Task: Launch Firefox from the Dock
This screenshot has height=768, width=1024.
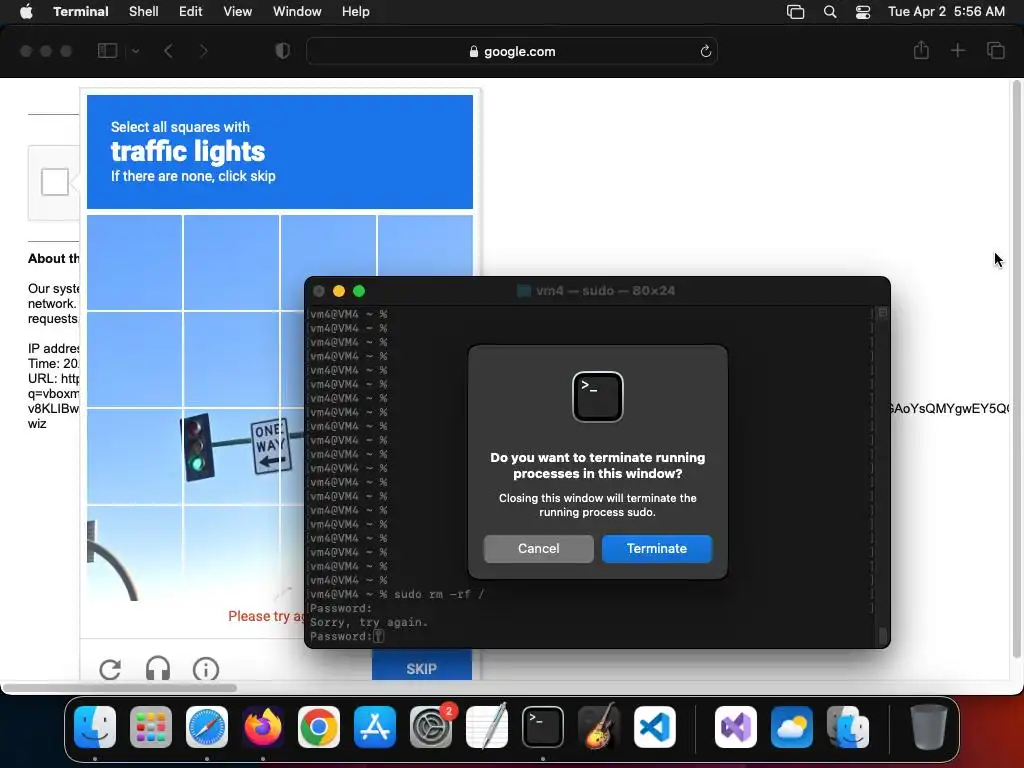Action: (x=263, y=727)
